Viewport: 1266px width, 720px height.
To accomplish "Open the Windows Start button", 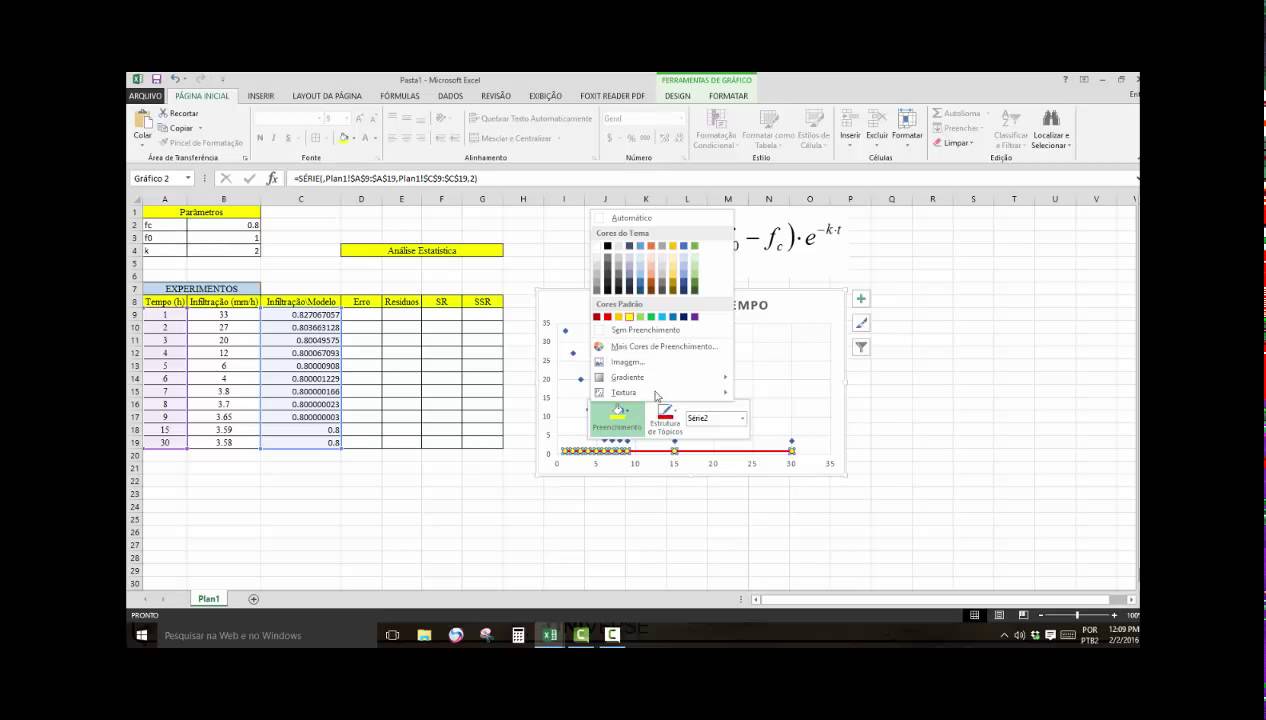I will (x=141, y=635).
